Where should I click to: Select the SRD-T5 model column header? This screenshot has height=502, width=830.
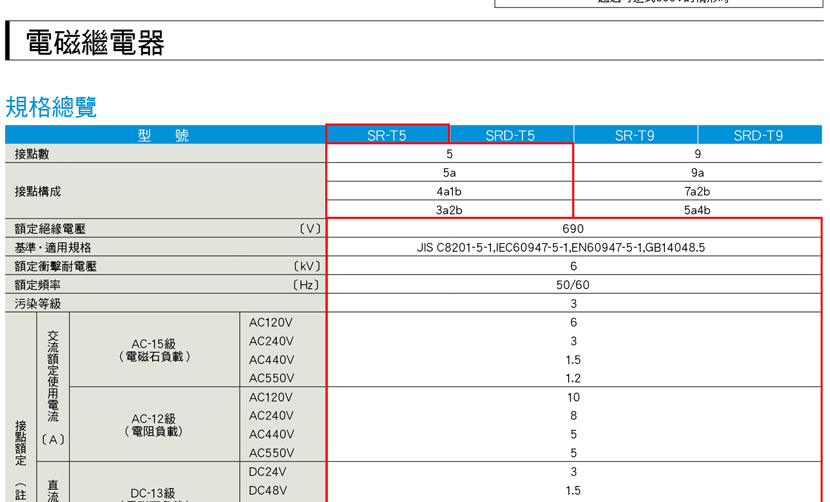pos(510,136)
